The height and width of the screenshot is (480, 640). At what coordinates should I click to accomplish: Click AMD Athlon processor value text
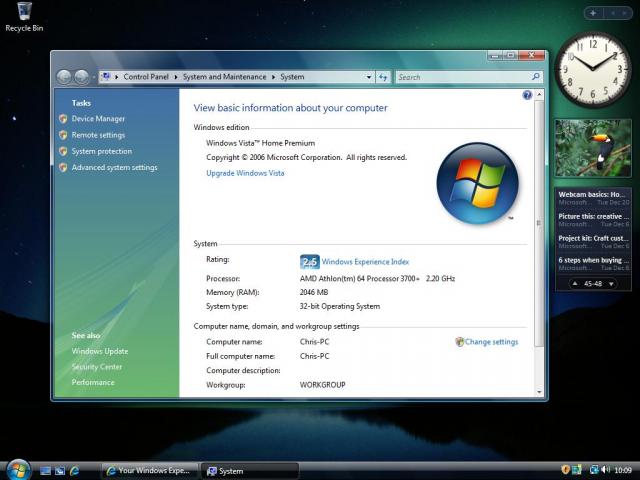377,279
